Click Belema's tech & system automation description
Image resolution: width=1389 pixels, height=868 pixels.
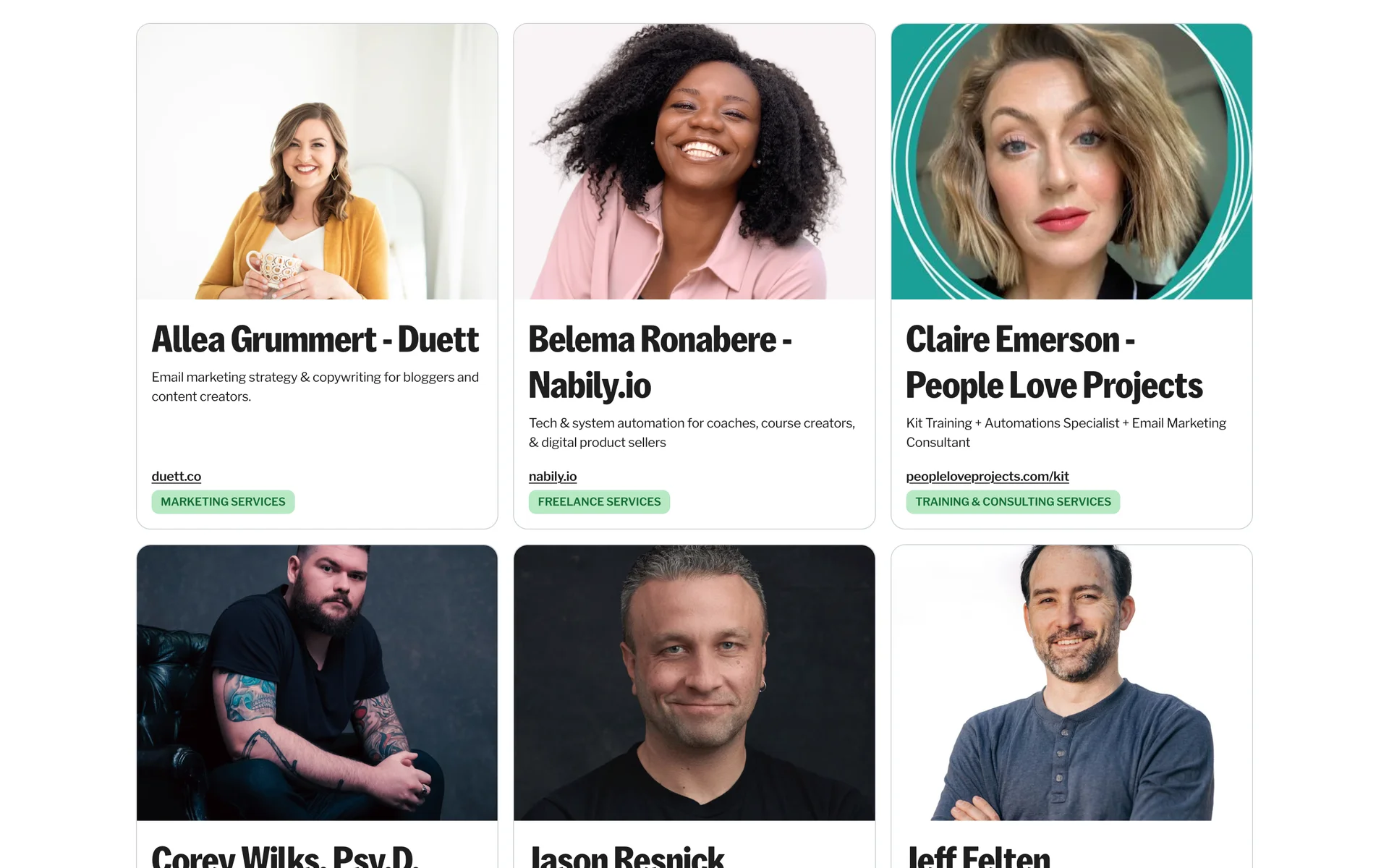pos(692,433)
